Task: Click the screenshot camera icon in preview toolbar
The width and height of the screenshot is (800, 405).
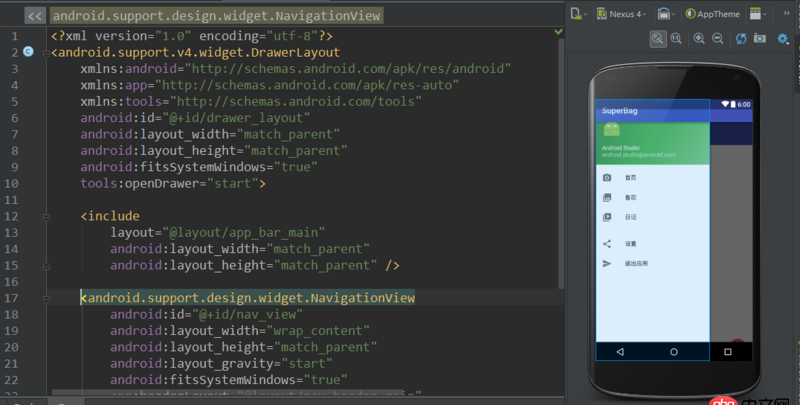Action: (760, 39)
